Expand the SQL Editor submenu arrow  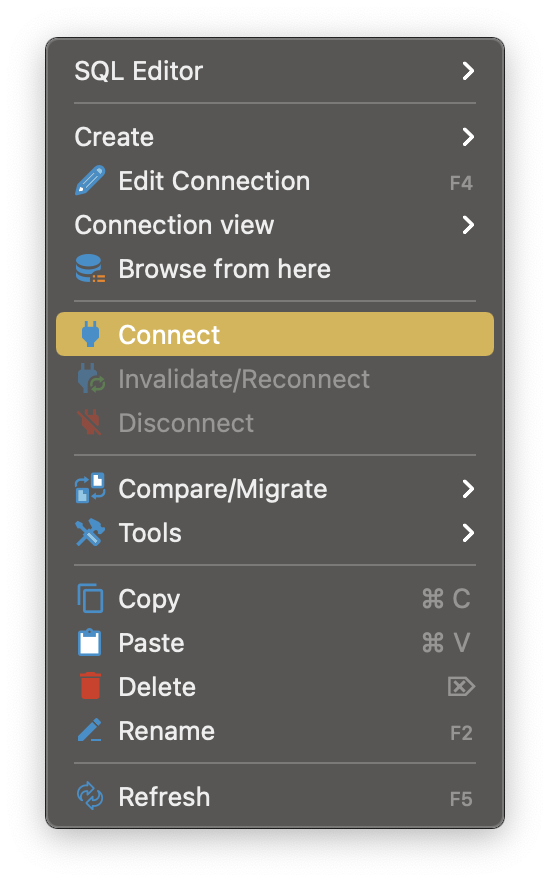pyautogui.click(x=468, y=71)
